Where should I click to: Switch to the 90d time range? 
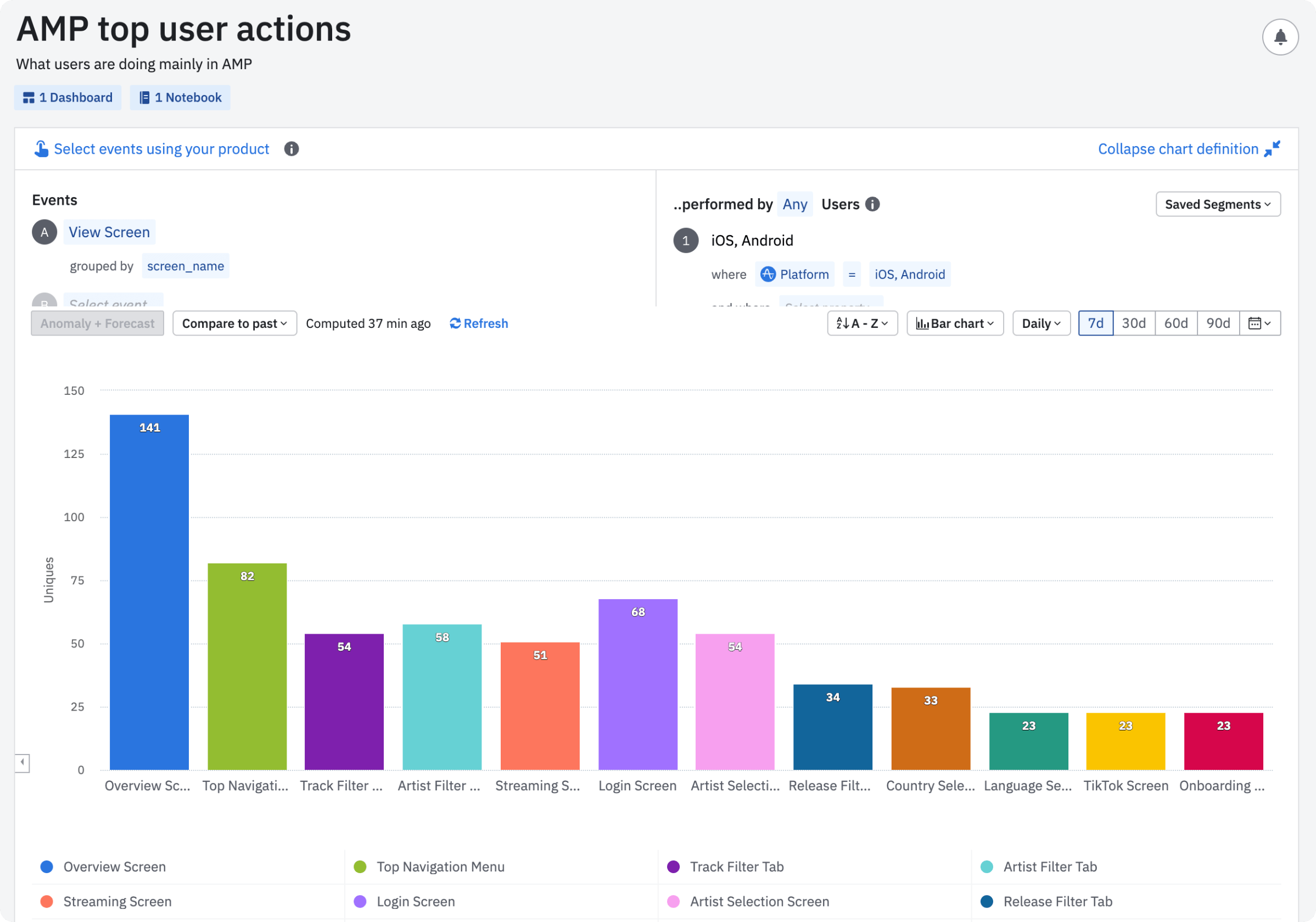point(1217,323)
